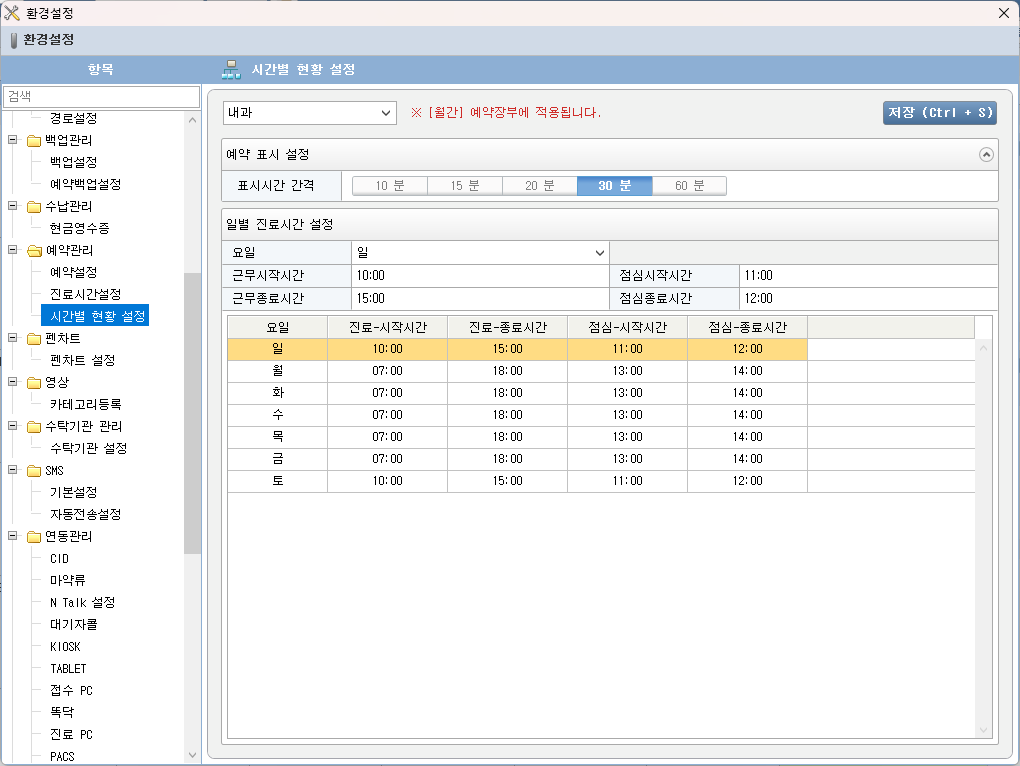Click the 연동관리 folder icon
The image size is (1020, 766).
[x=34, y=537]
